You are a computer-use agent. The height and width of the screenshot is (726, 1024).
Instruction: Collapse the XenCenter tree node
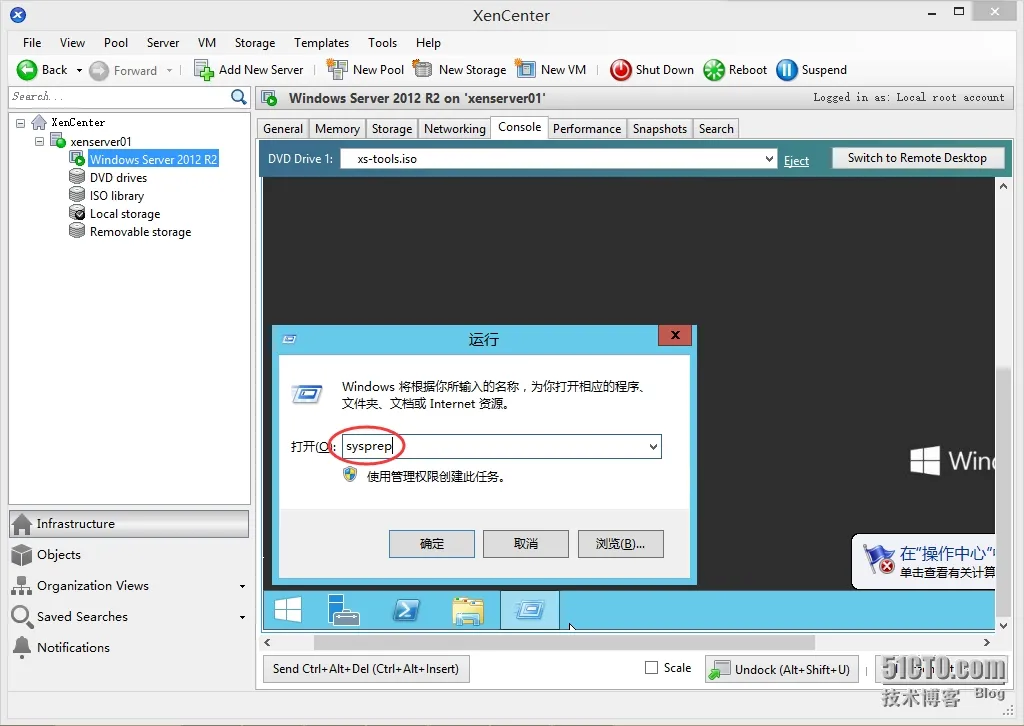[21, 123]
